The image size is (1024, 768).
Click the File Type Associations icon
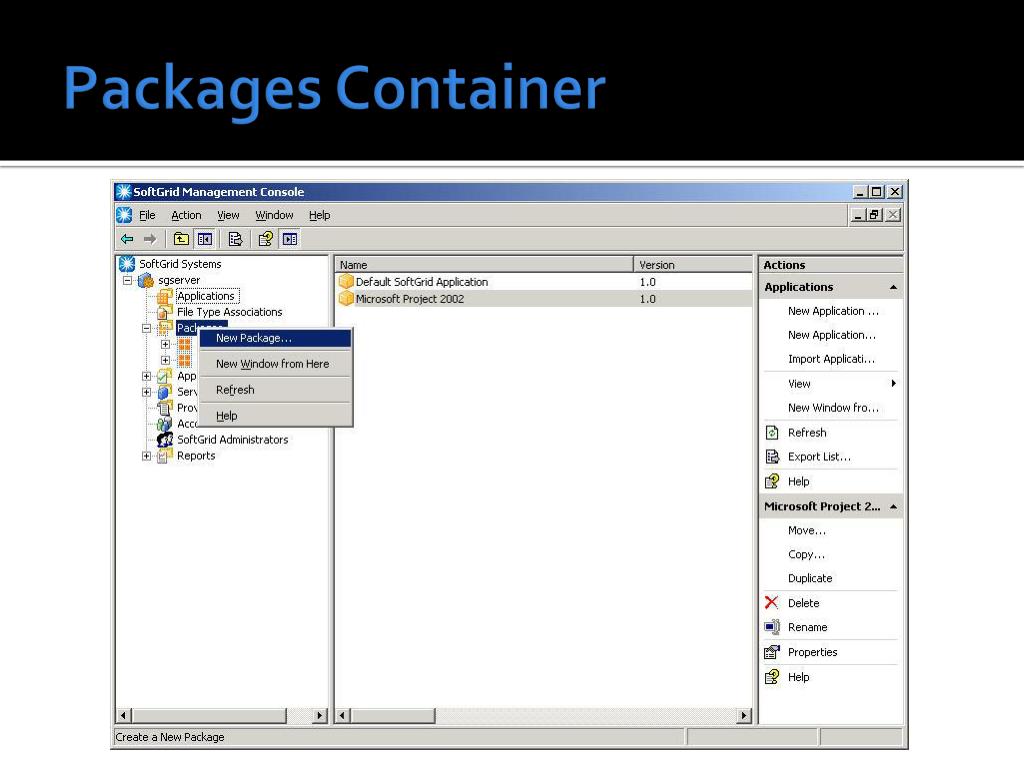tap(165, 312)
